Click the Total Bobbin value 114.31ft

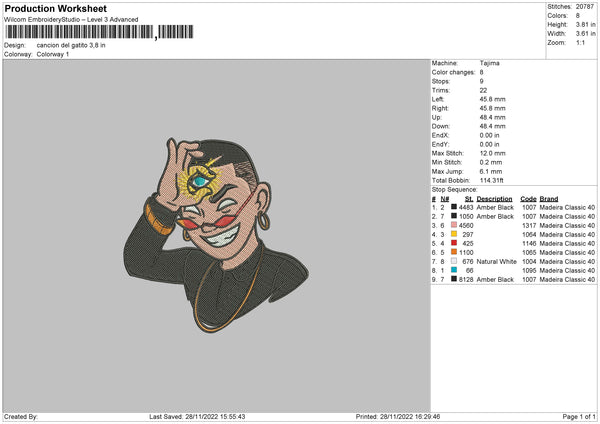point(492,181)
